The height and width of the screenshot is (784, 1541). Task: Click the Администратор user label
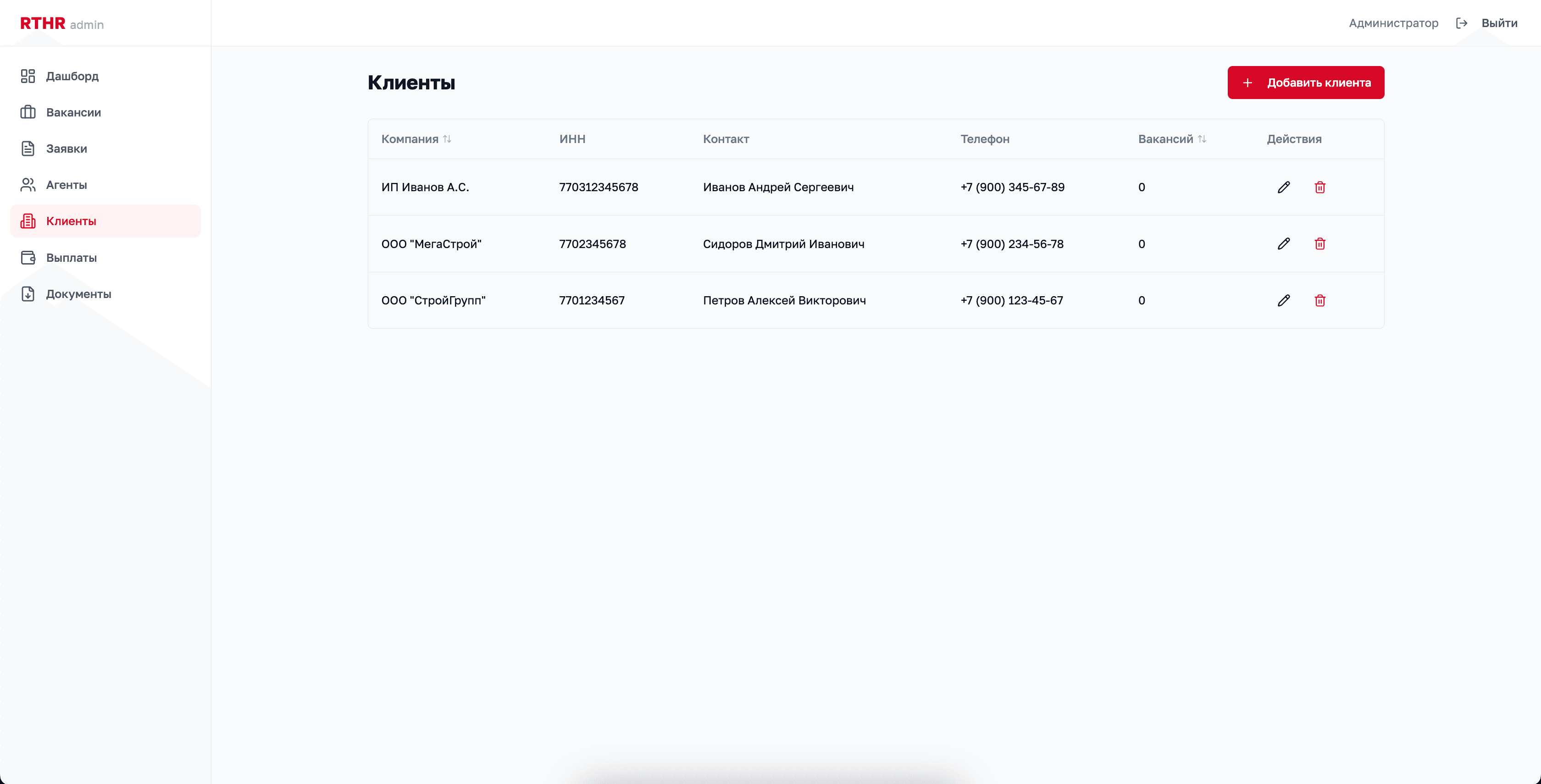1393,23
